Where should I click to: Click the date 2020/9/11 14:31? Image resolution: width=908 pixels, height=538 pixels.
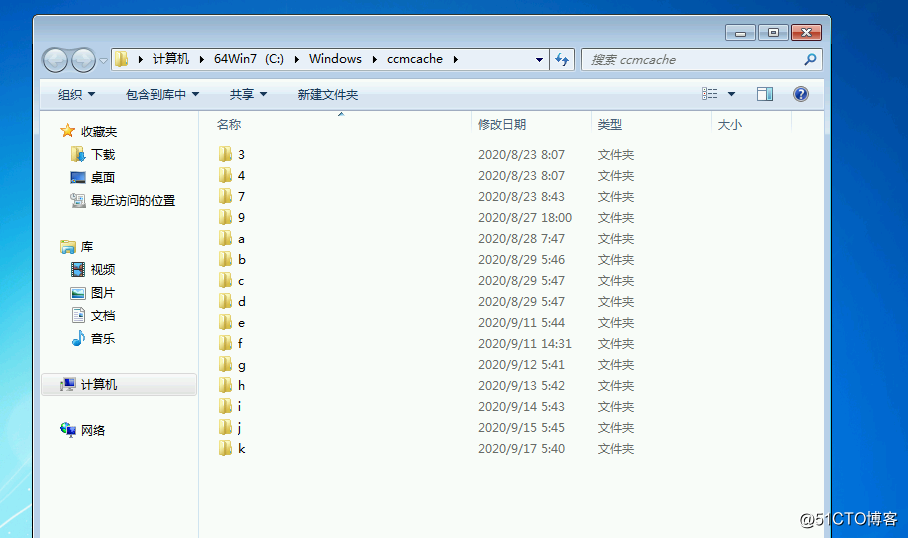click(525, 343)
